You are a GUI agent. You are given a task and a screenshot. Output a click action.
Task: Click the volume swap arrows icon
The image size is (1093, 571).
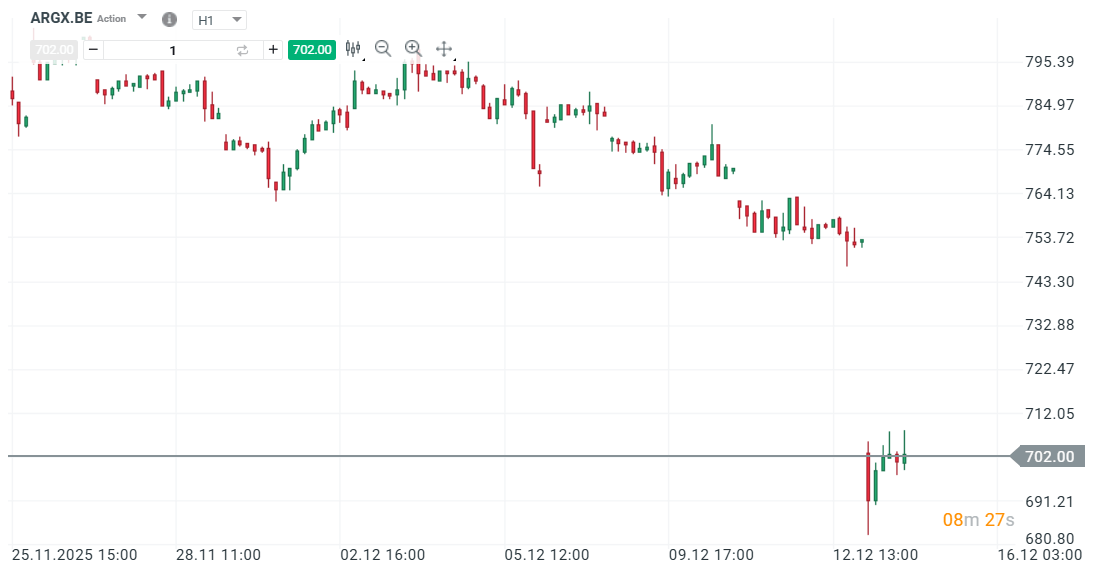(x=242, y=50)
